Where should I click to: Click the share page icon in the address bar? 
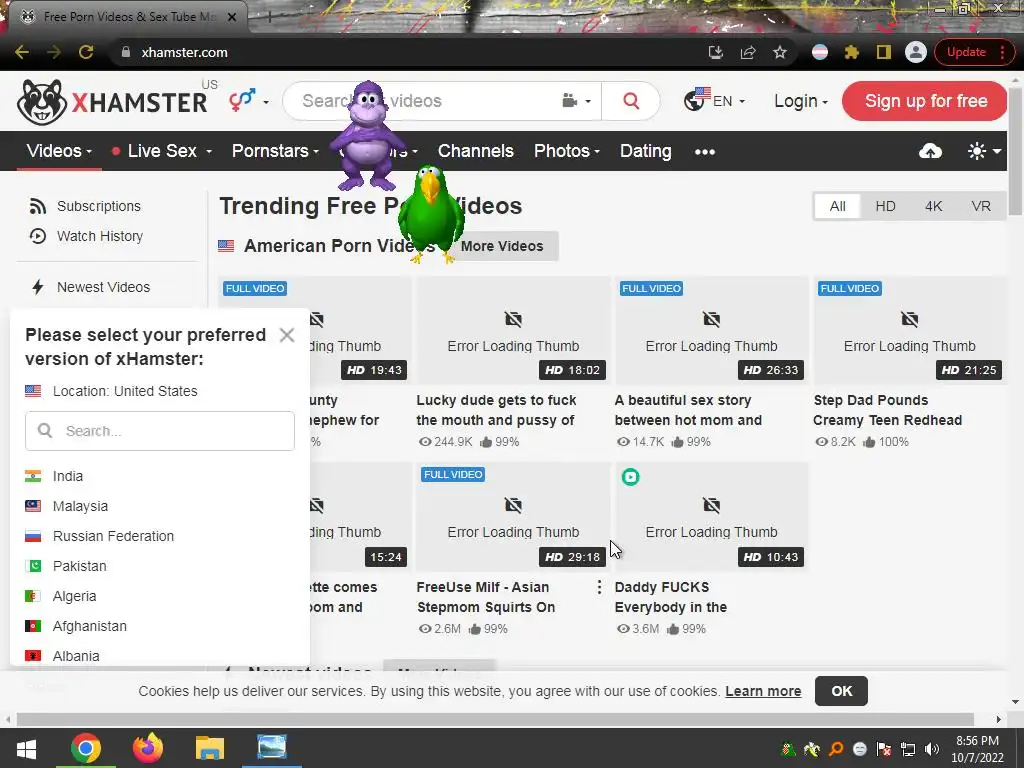pyautogui.click(x=748, y=52)
